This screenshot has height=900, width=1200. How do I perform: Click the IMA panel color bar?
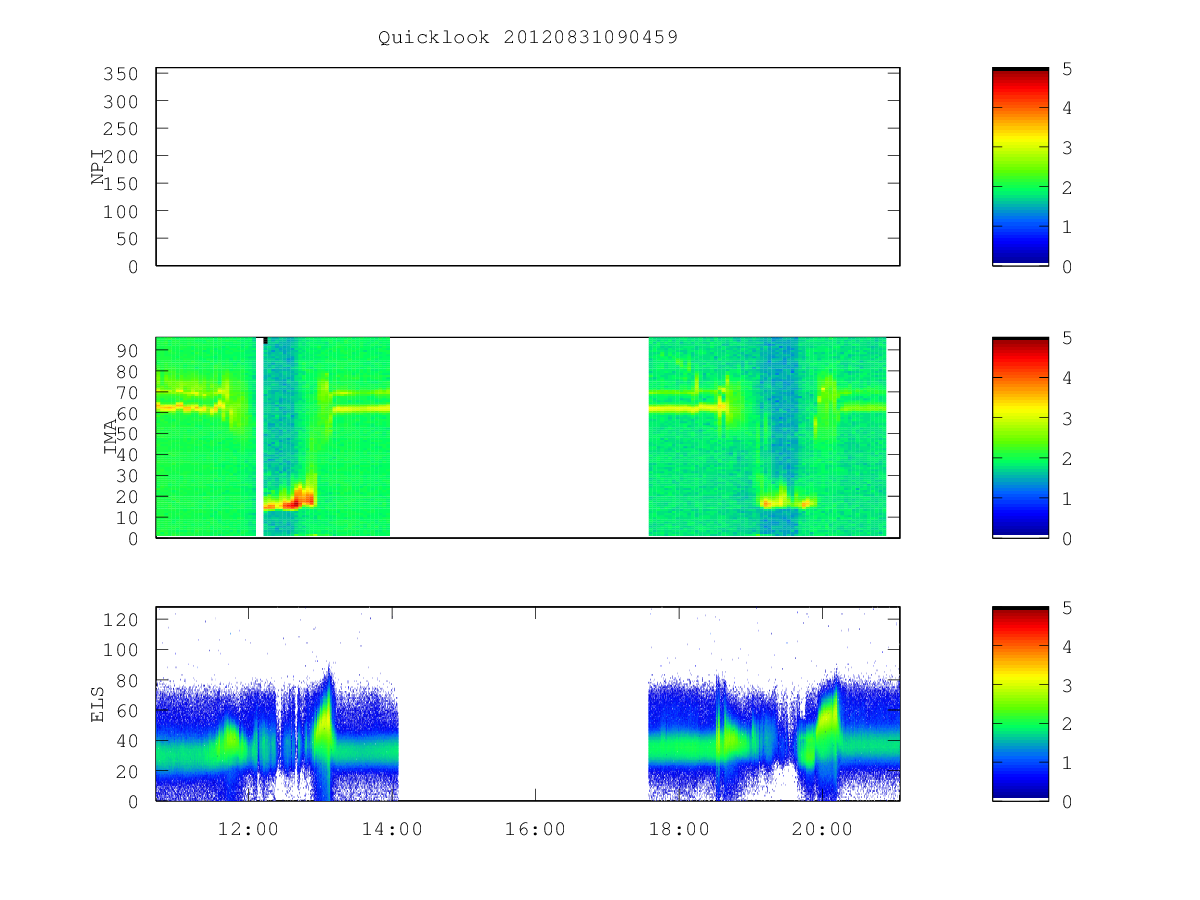tap(1020, 437)
